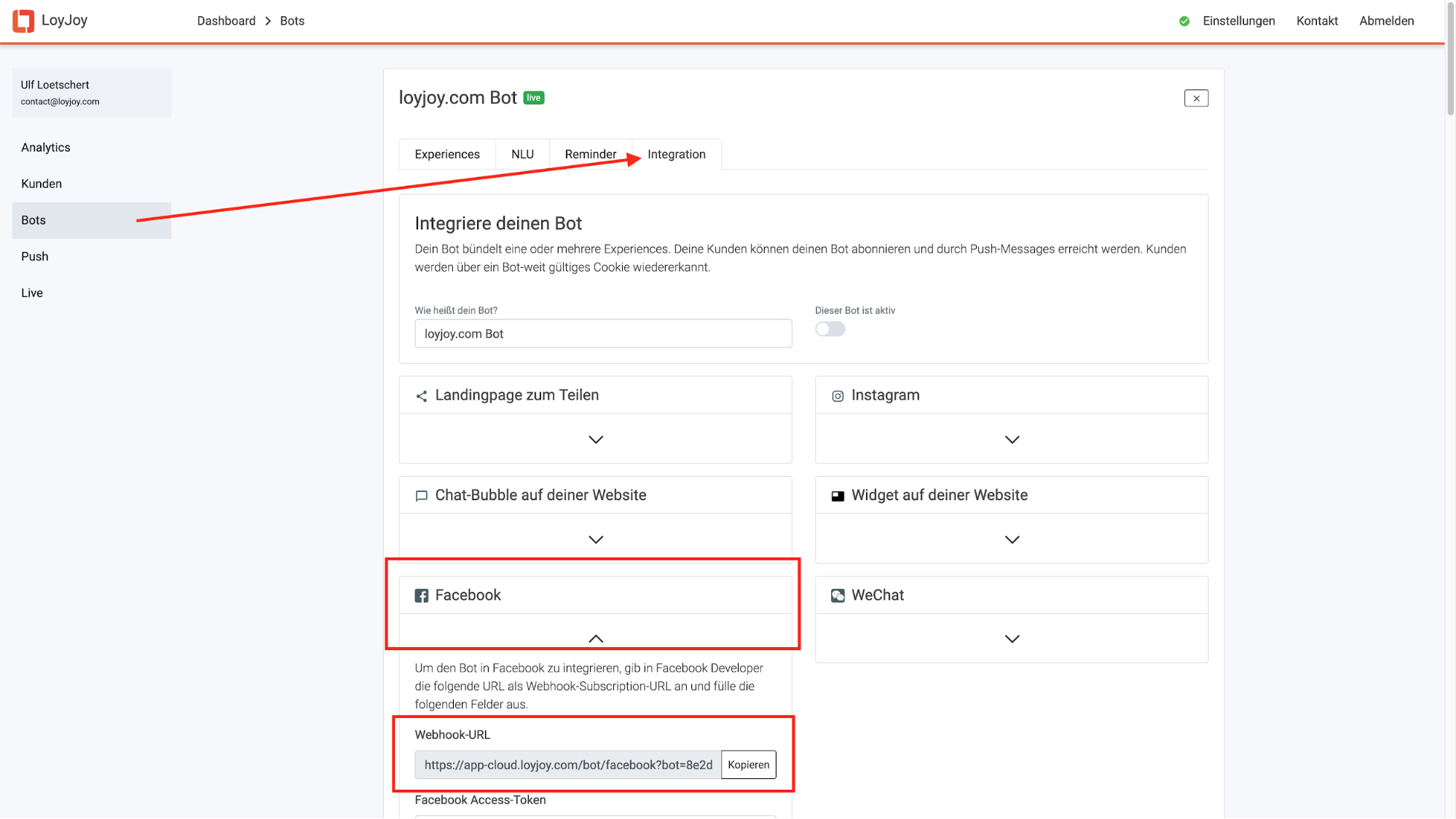Open Einstellungen in the top bar
Image resolution: width=1456 pixels, height=819 pixels.
click(1238, 21)
